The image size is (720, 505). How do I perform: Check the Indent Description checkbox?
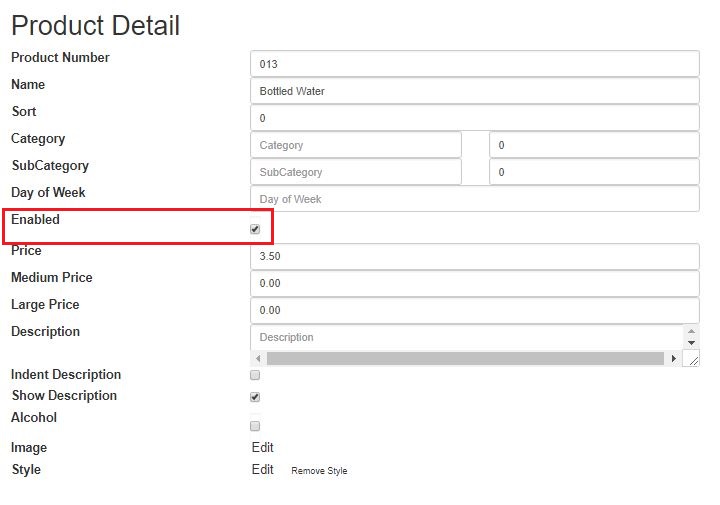pos(255,375)
